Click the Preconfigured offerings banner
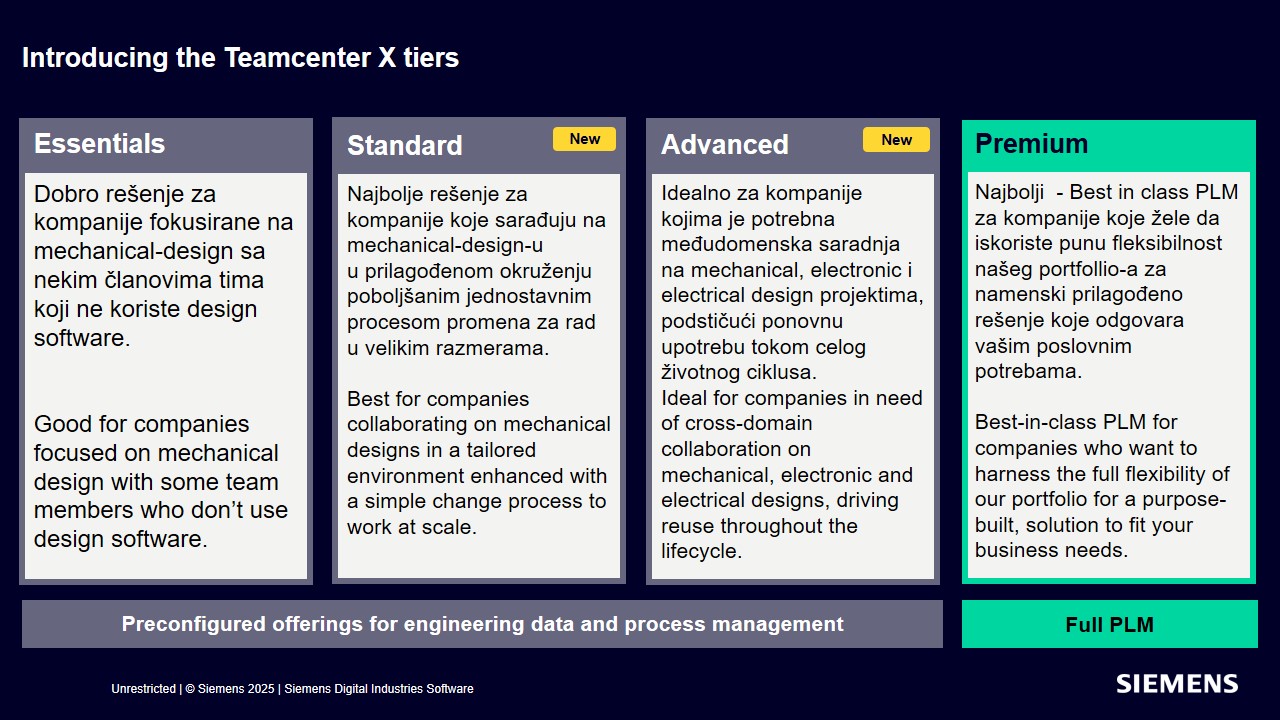1280x720 pixels. (x=482, y=625)
